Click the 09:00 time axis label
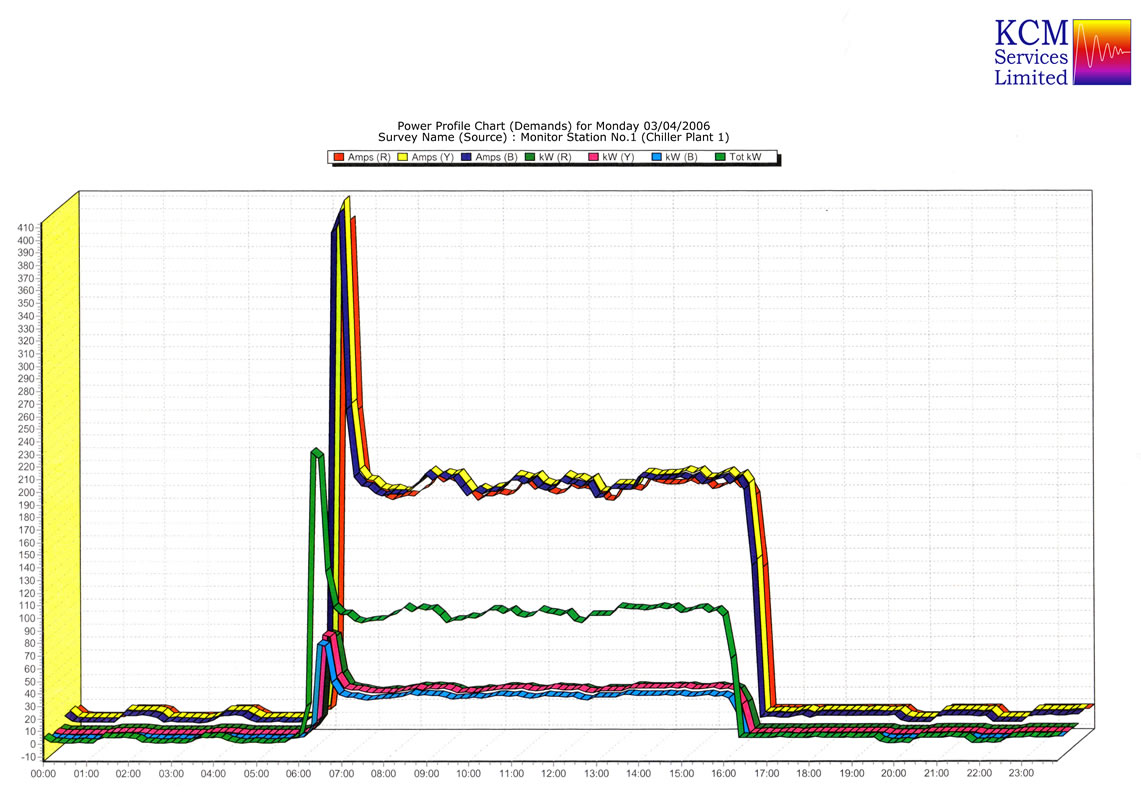The height and width of the screenshot is (800, 1141). tap(426, 774)
